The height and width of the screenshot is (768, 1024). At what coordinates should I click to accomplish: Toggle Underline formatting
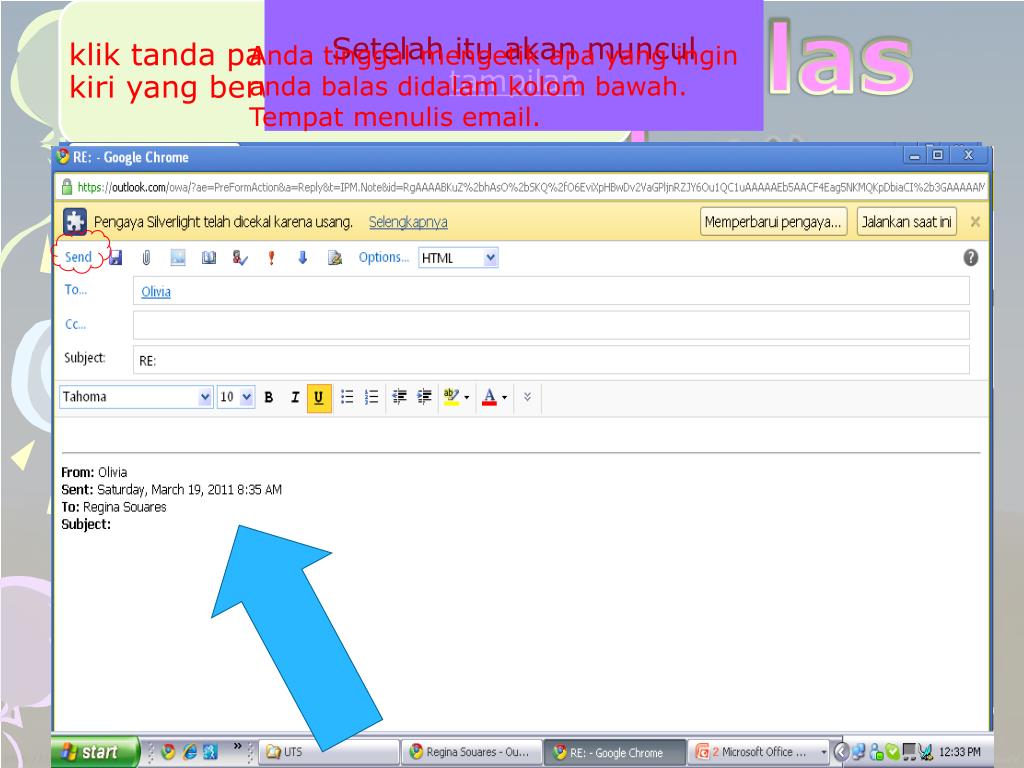319,398
